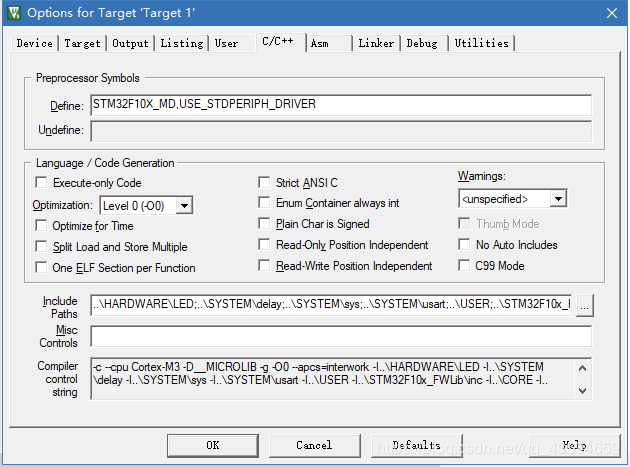Check Plain Char is Signed

(x=264, y=223)
